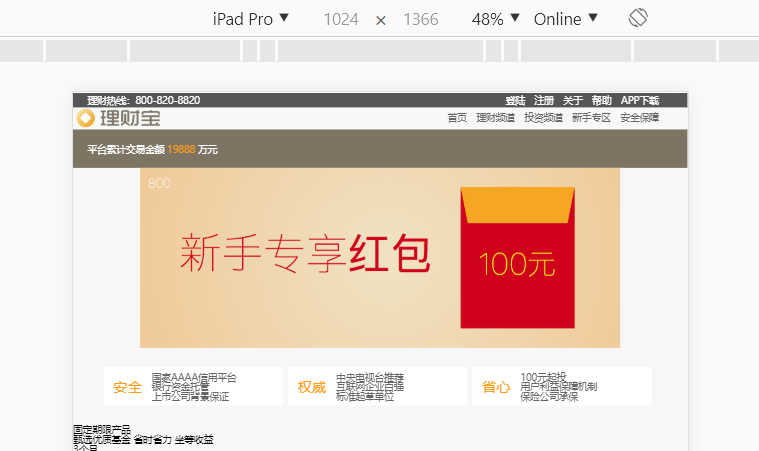Click the 100元 red envelope graphic
The image size is (759, 451).
click(x=517, y=257)
